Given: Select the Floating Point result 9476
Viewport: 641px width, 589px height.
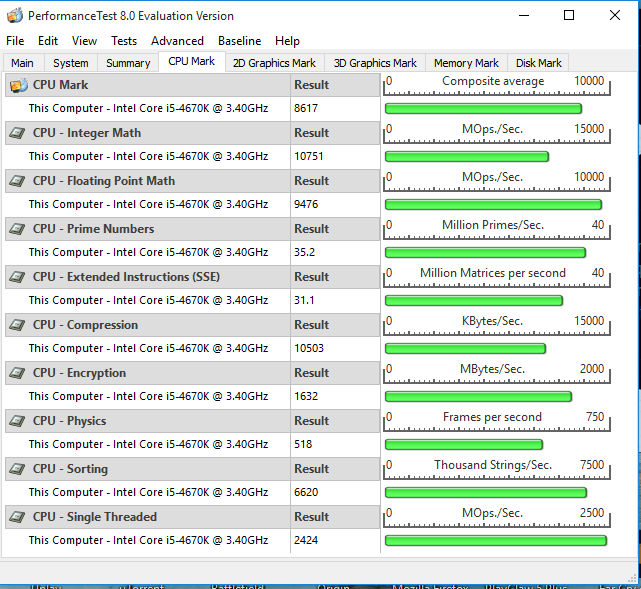Looking at the screenshot, I should [x=306, y=204].
